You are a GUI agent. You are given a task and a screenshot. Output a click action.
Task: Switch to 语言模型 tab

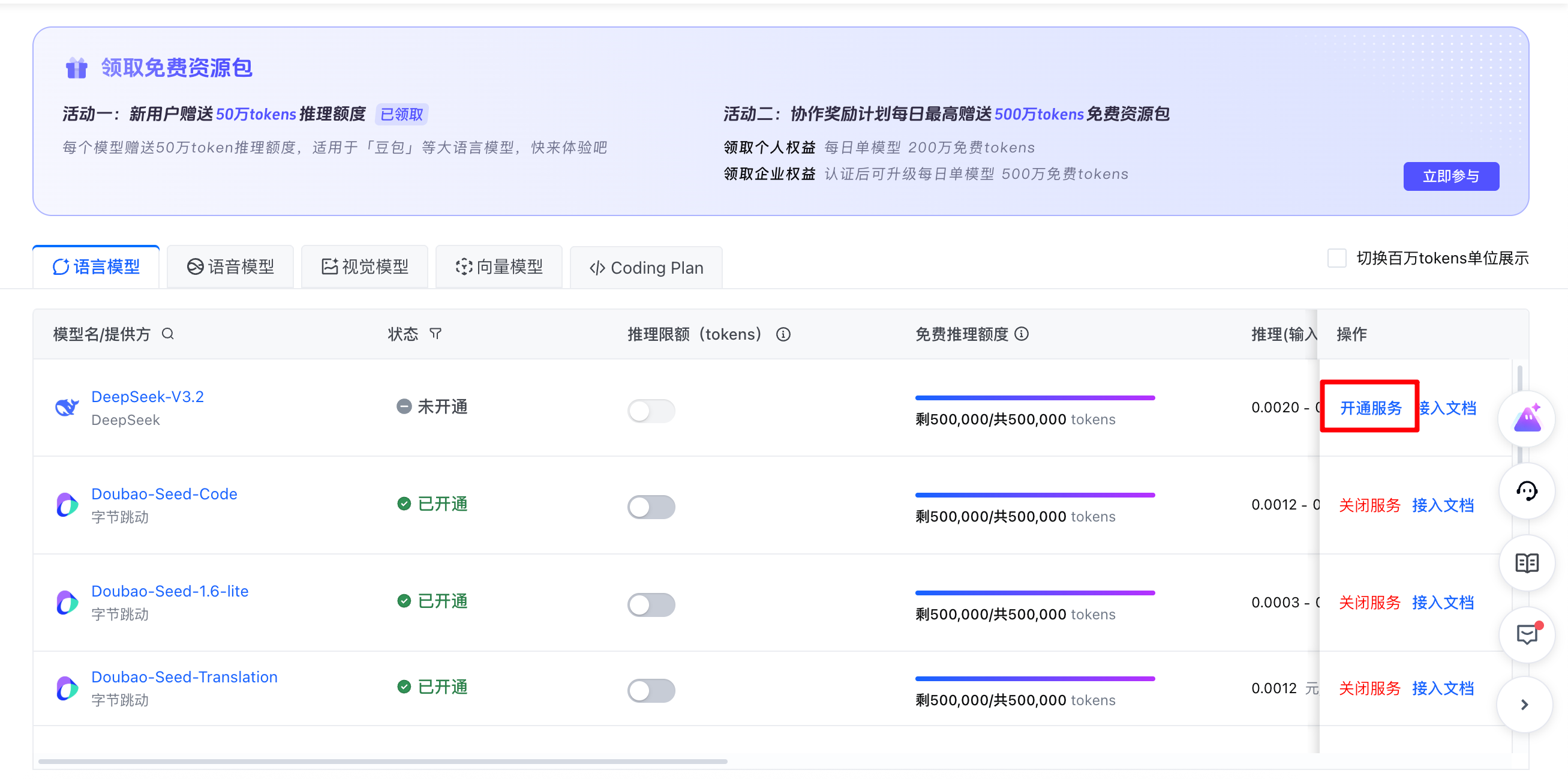[x=96, y=267]
